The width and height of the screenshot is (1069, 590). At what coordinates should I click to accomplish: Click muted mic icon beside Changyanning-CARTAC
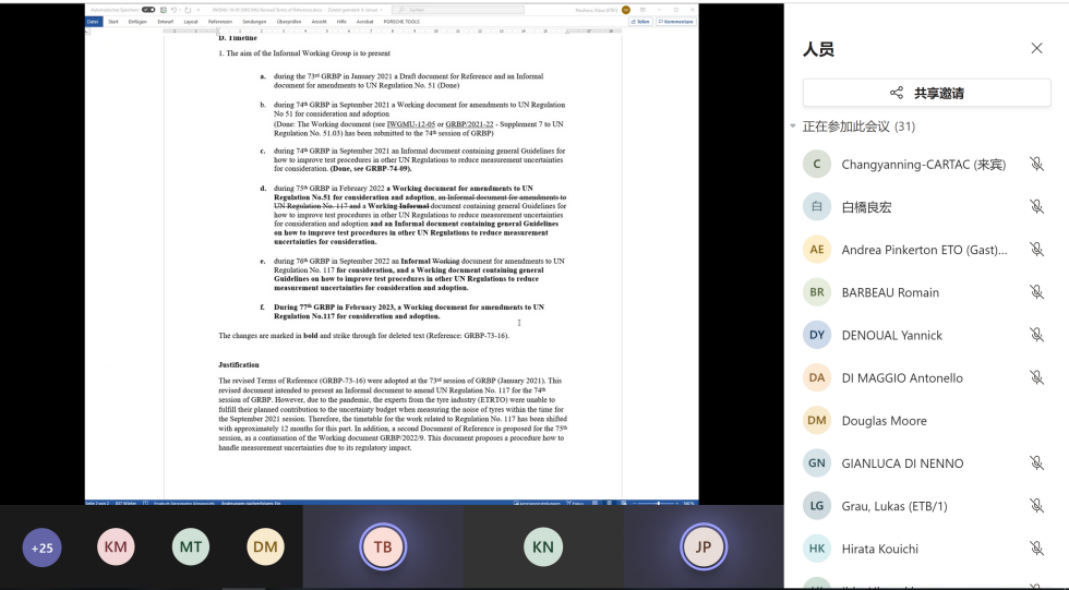[x=1036, y=164]
